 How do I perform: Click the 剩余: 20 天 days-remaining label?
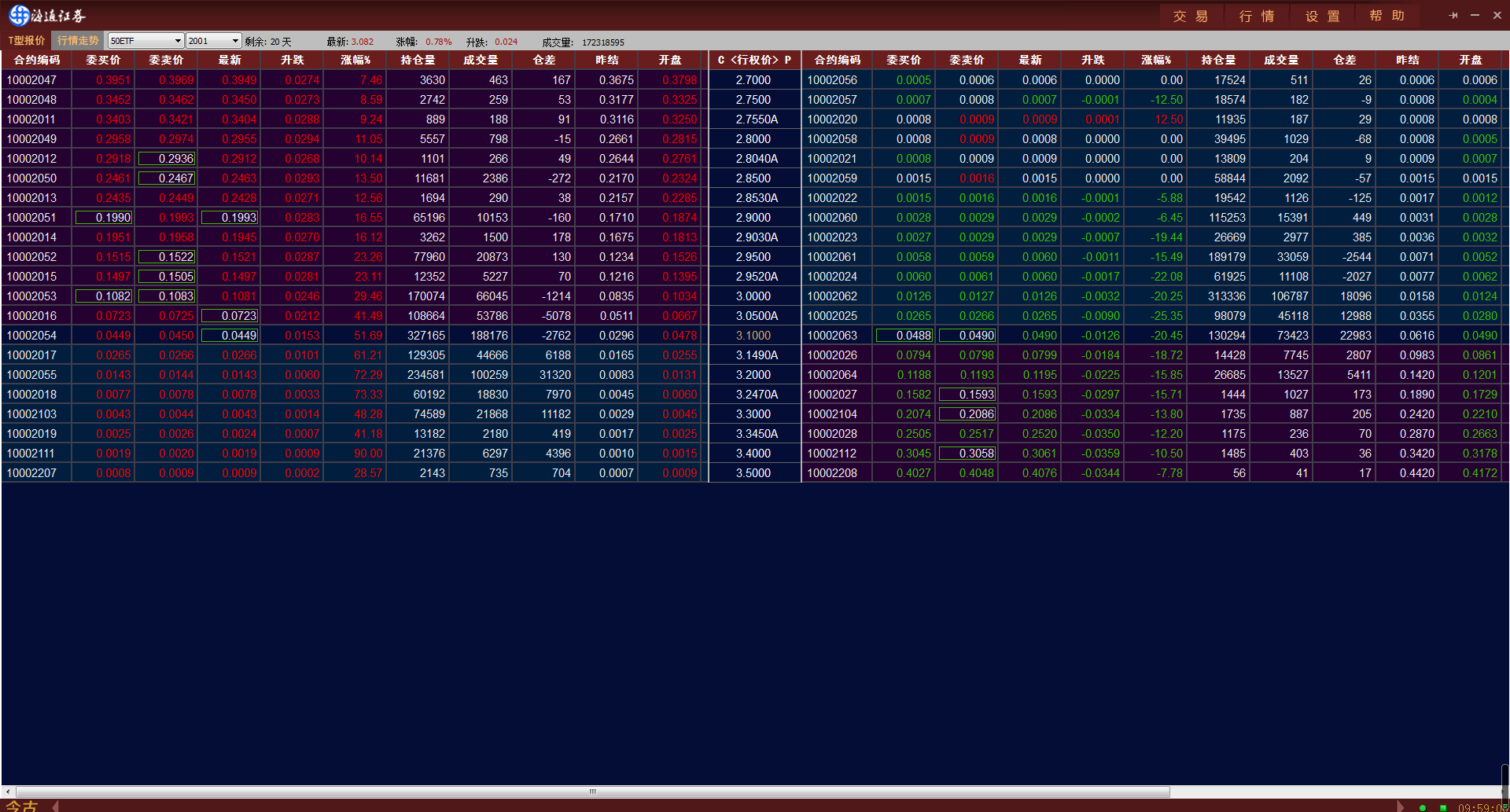click(x=268, y=42)
